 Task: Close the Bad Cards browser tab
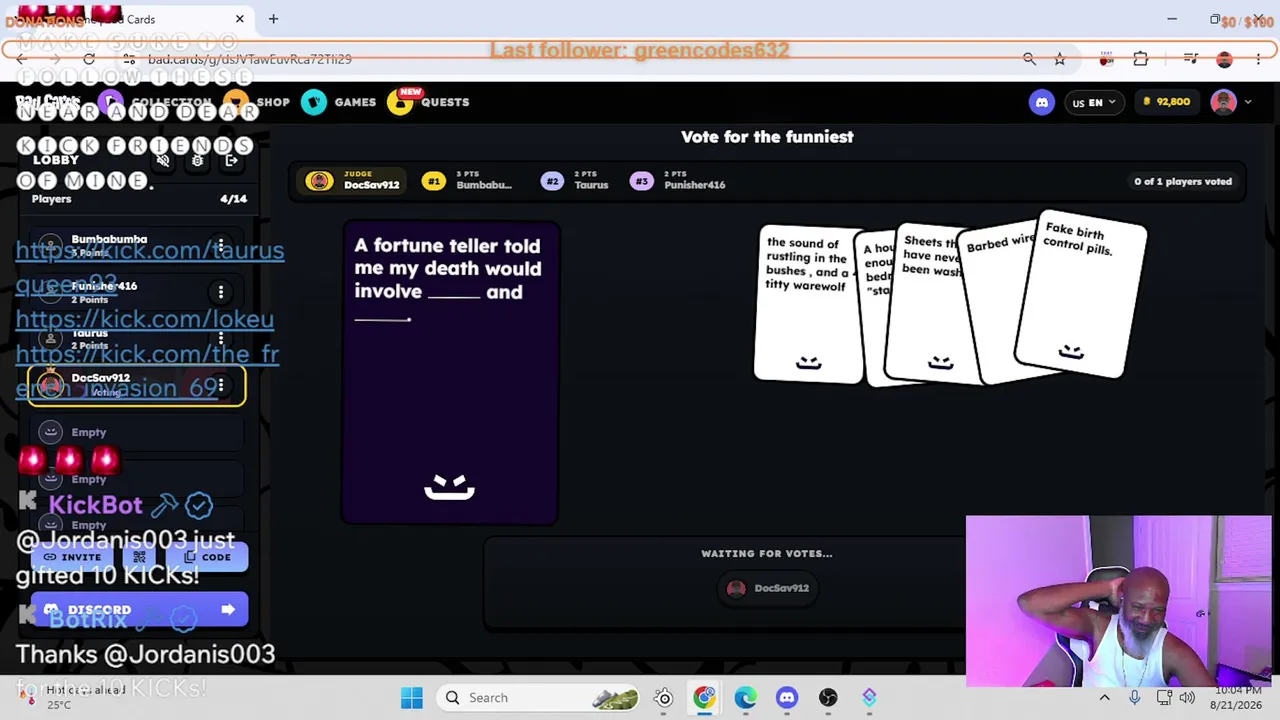(x=240, y=19)
